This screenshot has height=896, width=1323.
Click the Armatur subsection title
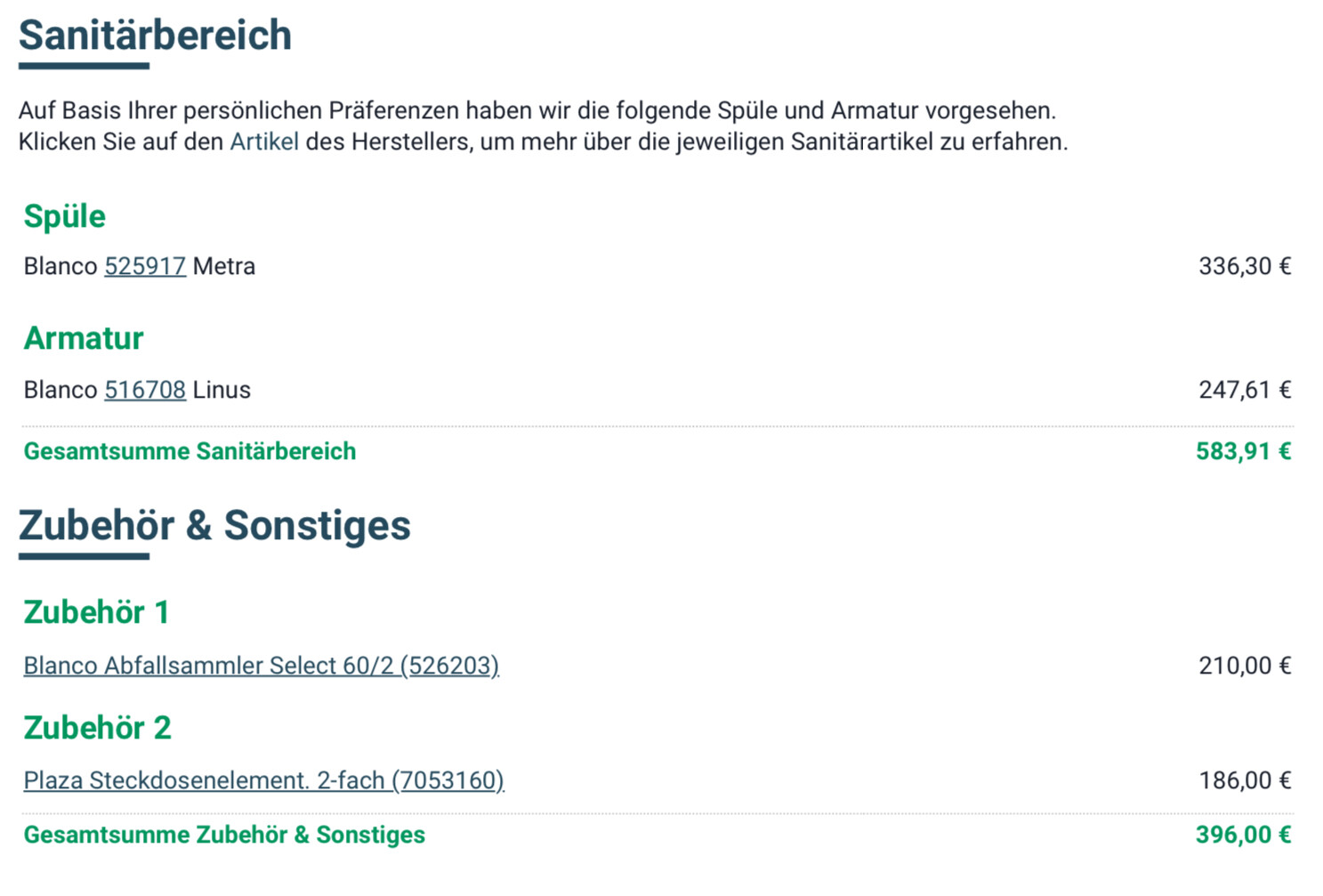83,338
